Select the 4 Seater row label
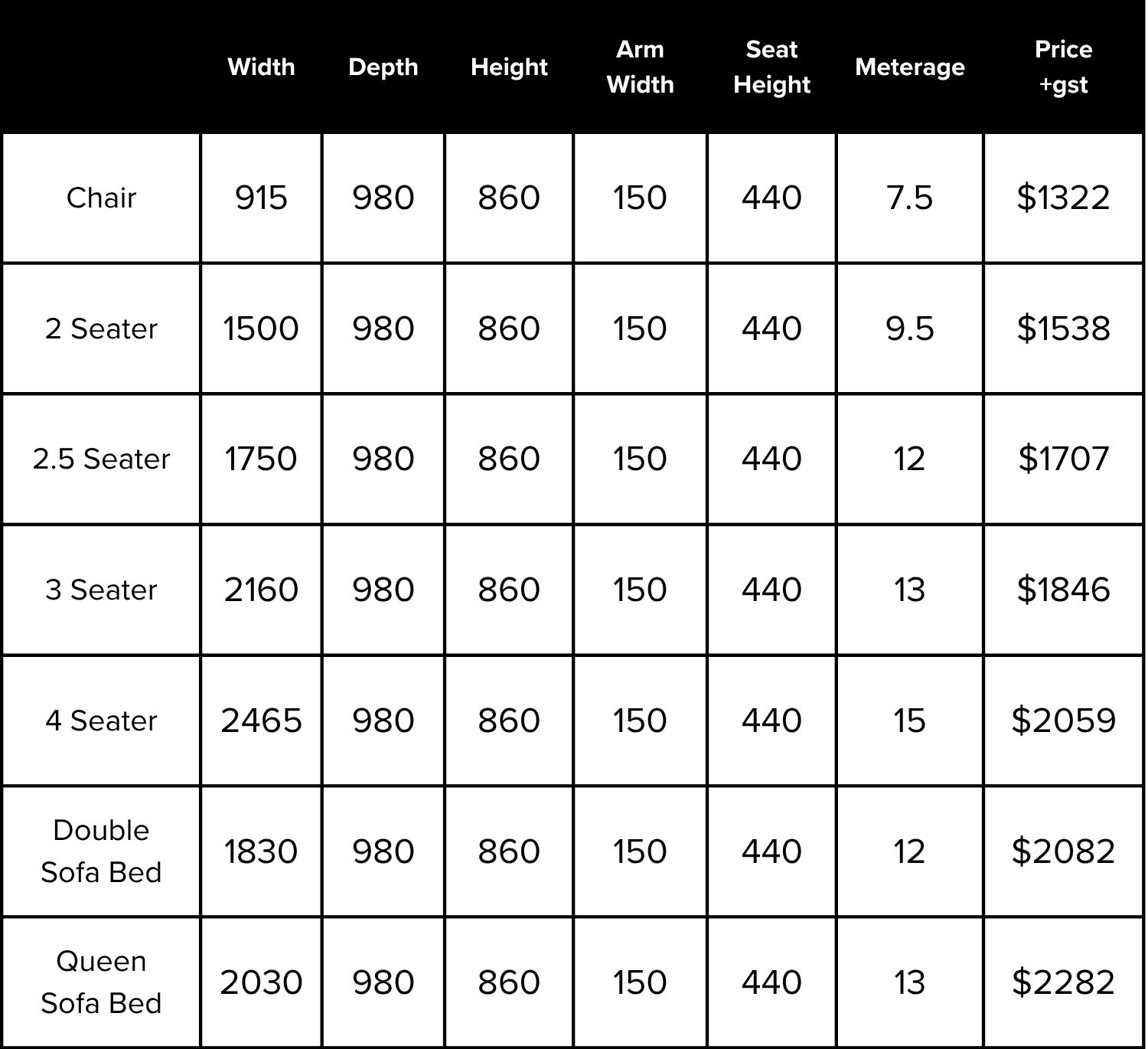 click(x=101, y=721)
